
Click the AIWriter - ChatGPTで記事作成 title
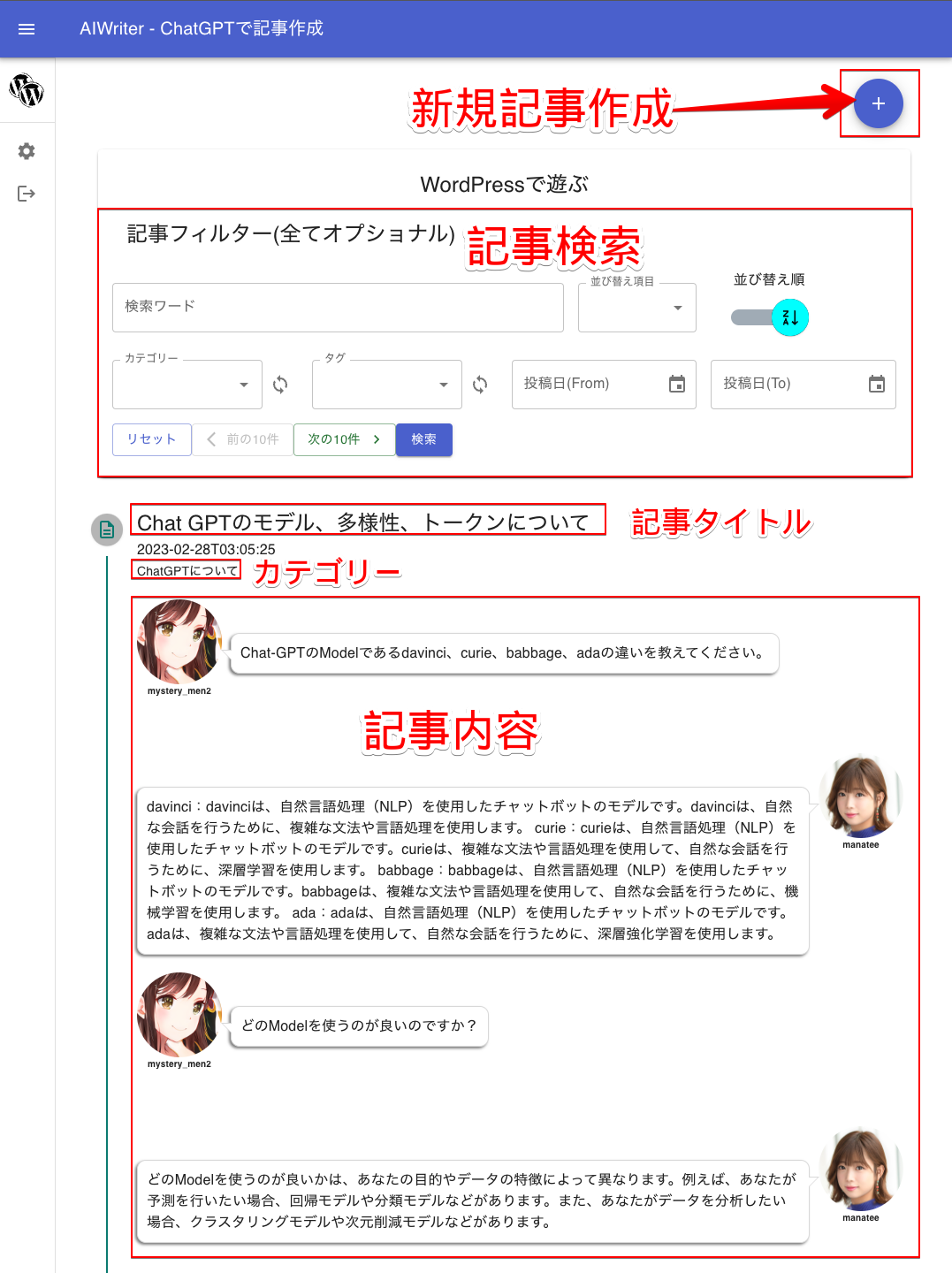pos(202,28)
